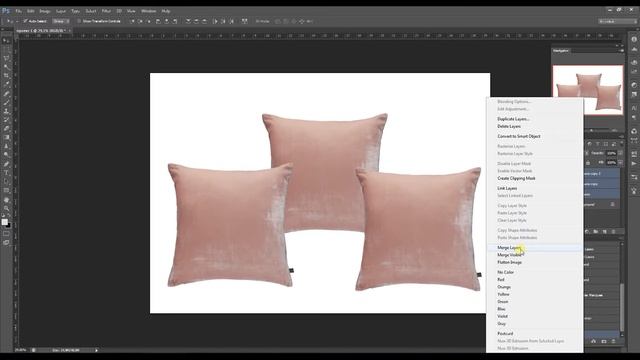Swap foreground and background colors
The width and height of the screenshot is (640, 360).
pyautogui.click(x=9, y=216)
